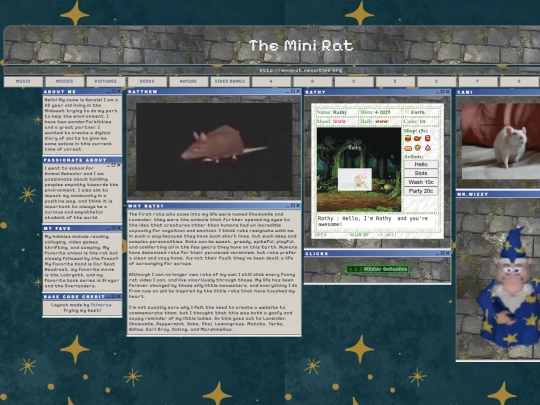
Task: Click the Cami title bar
Action: tap(498, 92)
